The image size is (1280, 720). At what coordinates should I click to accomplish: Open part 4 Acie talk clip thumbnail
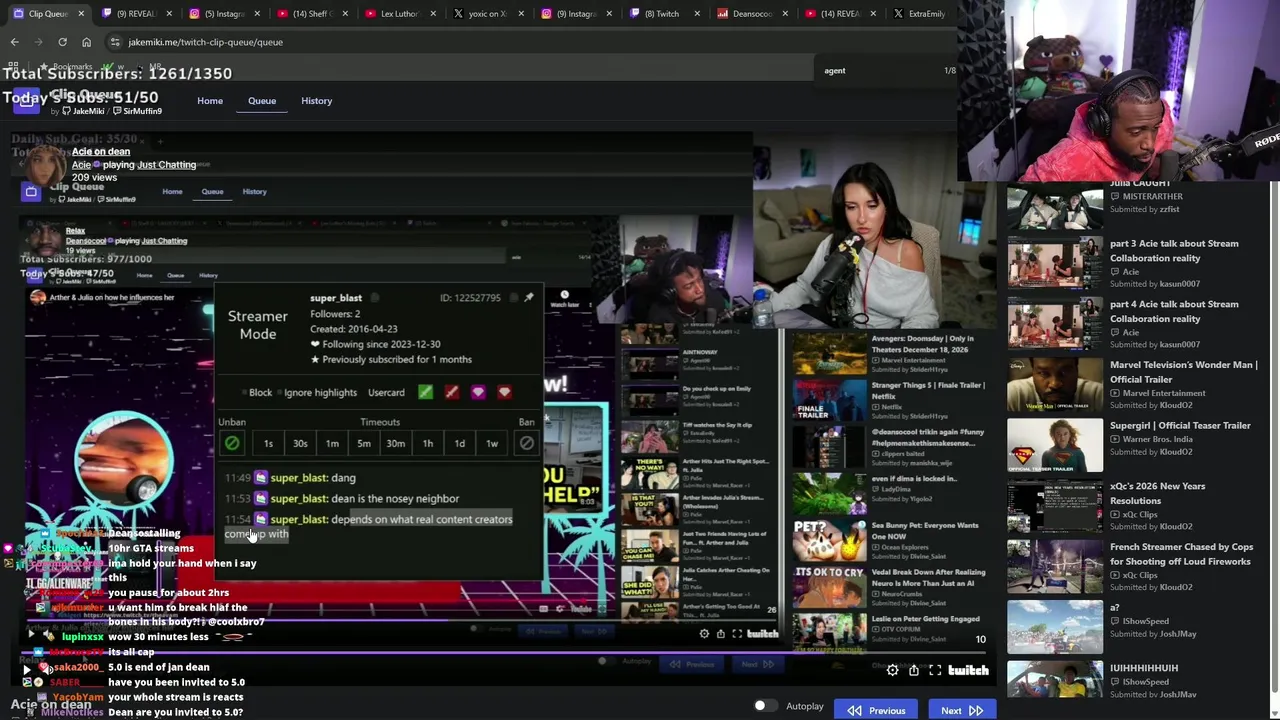(x=1055, y=324)
